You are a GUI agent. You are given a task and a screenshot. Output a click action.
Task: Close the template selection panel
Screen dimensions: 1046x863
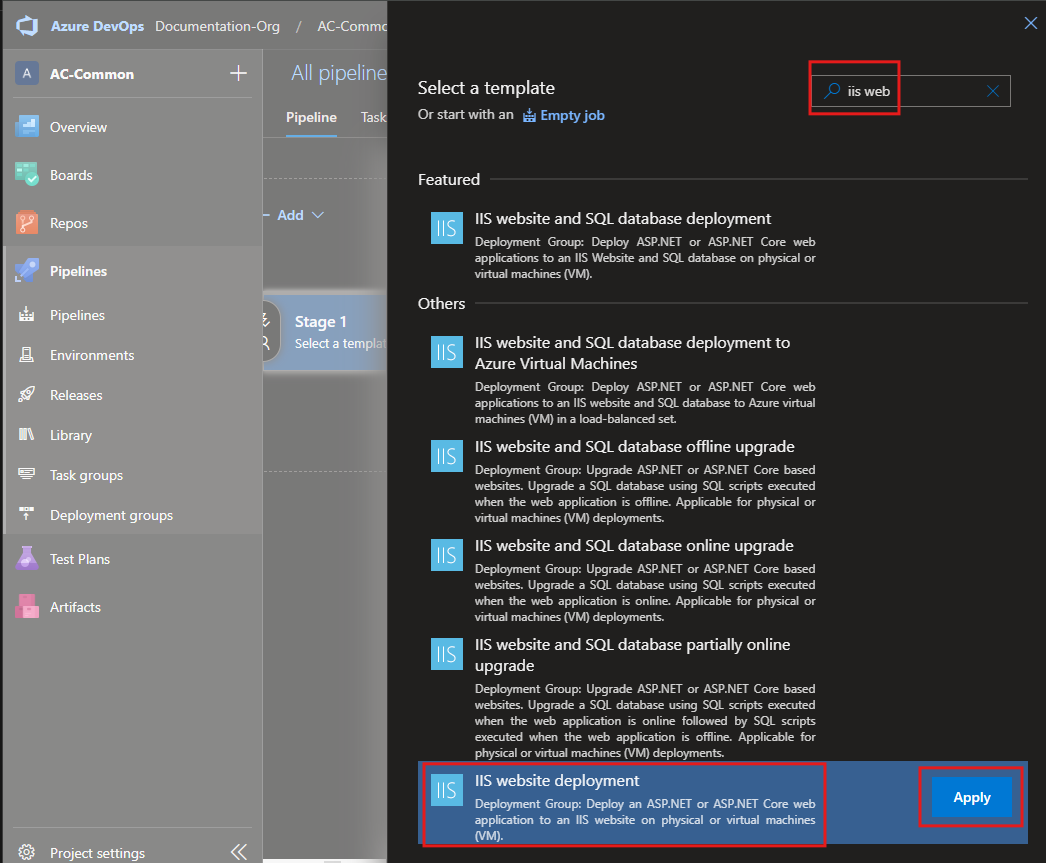pos(1031,23)
